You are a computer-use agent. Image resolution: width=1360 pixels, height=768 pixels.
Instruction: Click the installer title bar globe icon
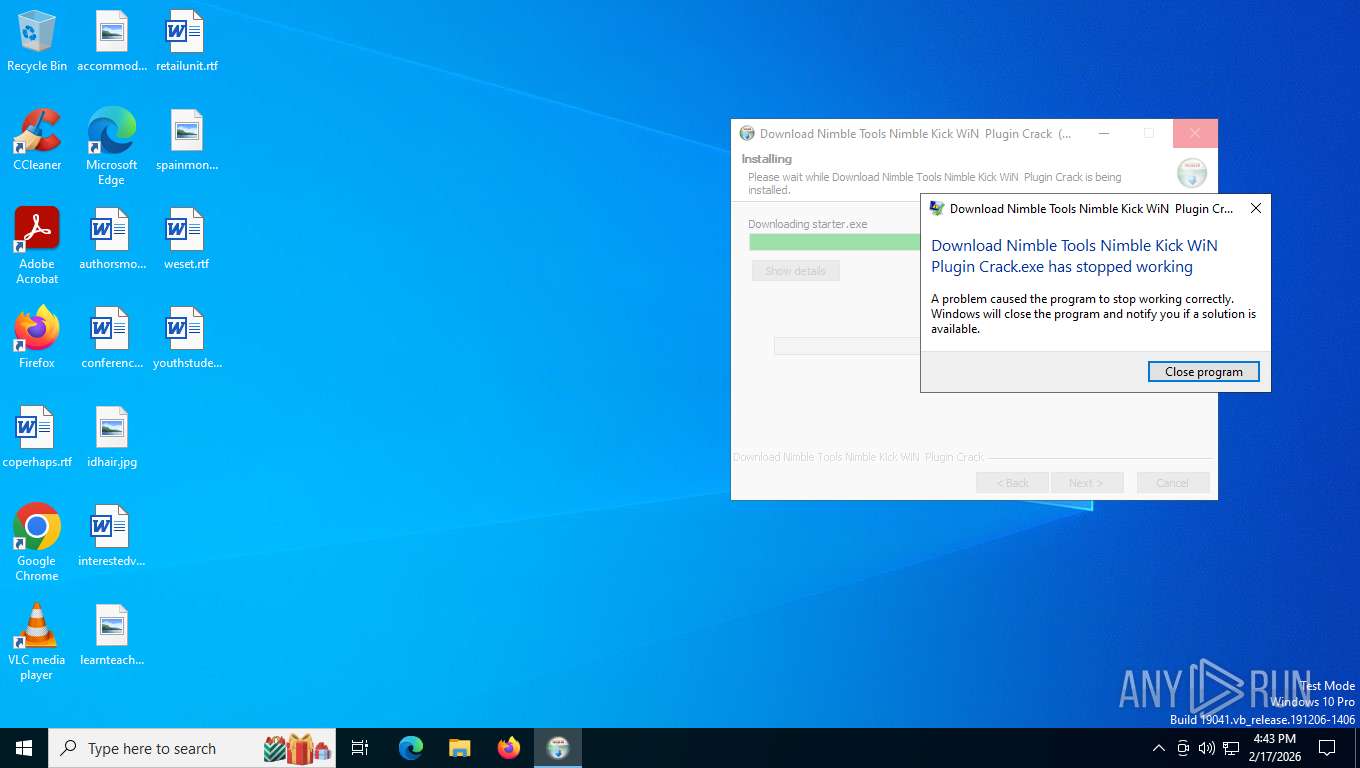click(x=747, y=133)
